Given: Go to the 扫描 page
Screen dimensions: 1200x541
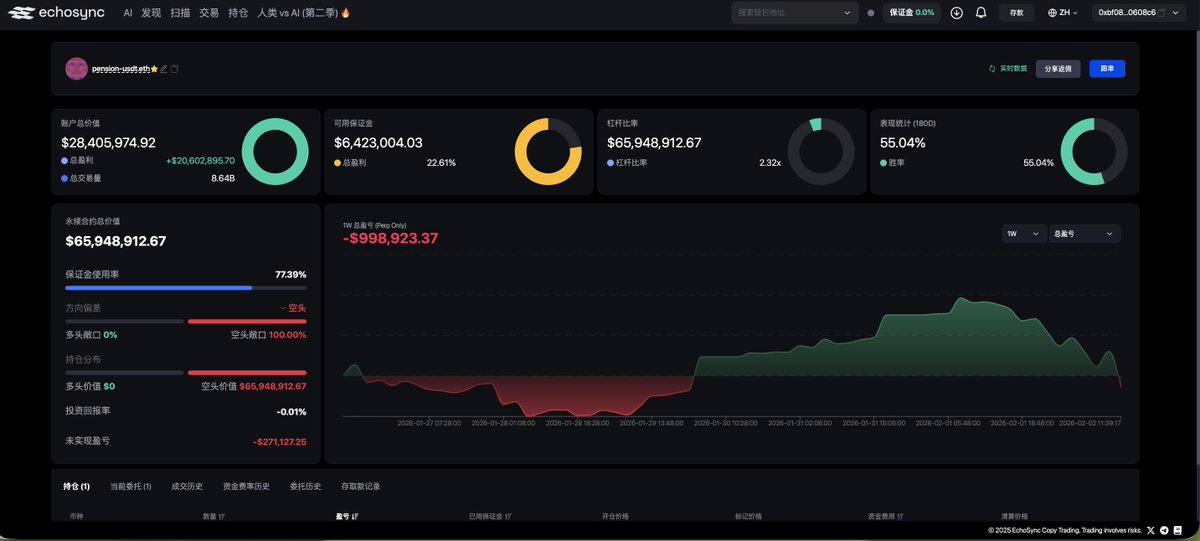Looking at the screenshot, I should click(x=180, y=13).
